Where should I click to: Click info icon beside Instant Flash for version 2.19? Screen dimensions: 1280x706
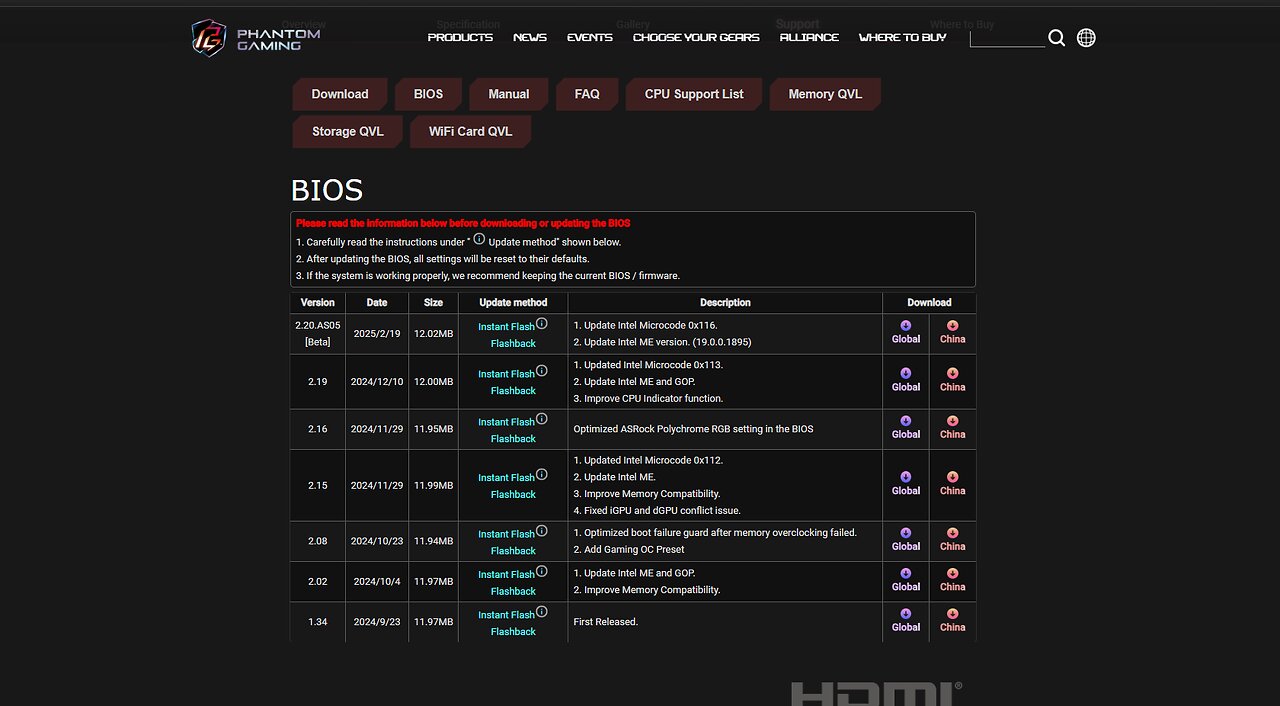pyautogui.click(x=541, y=370)
